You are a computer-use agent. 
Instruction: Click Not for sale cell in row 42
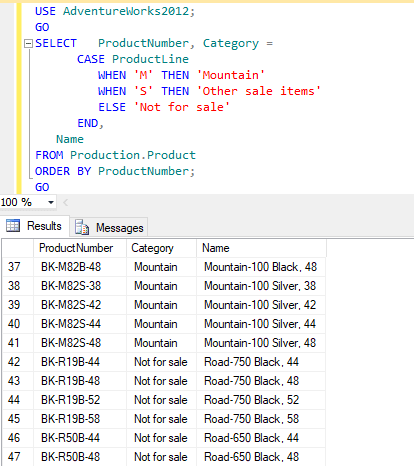(x=161, y=362)
